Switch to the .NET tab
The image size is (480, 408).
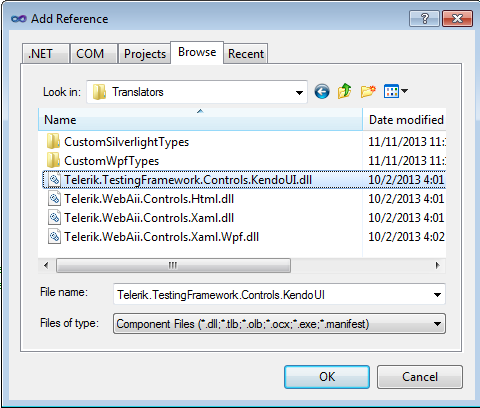coord(46,53)
